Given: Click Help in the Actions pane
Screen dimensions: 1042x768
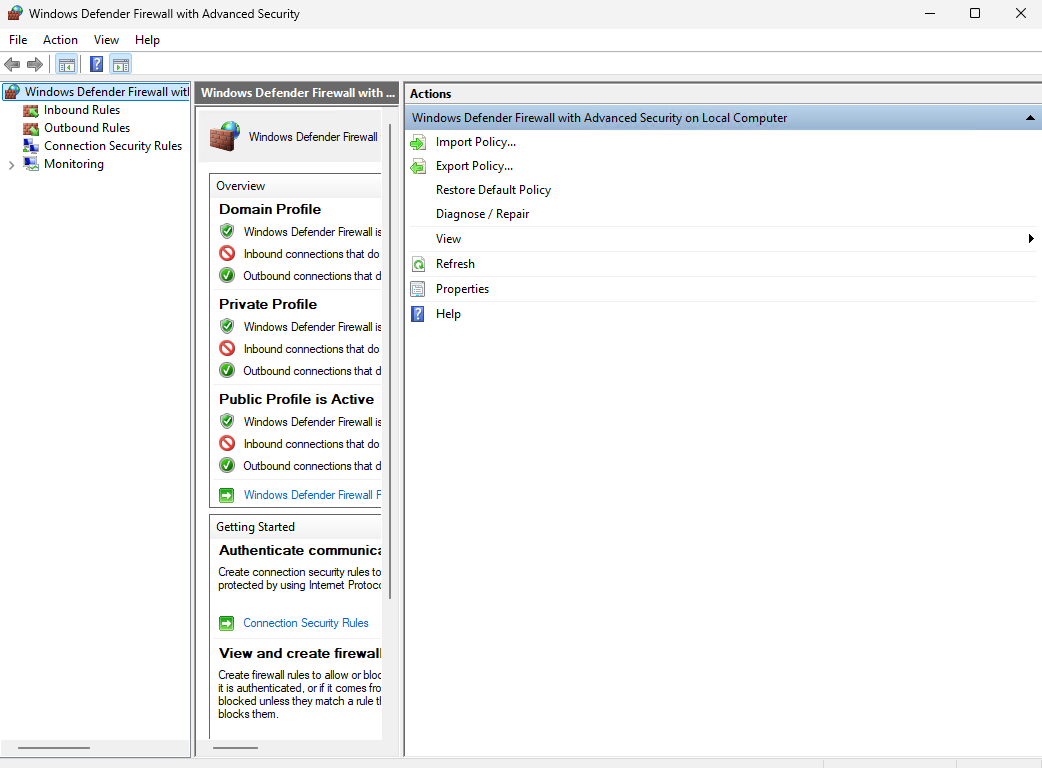Looking at the screenshot, I should tap(448, 314).
